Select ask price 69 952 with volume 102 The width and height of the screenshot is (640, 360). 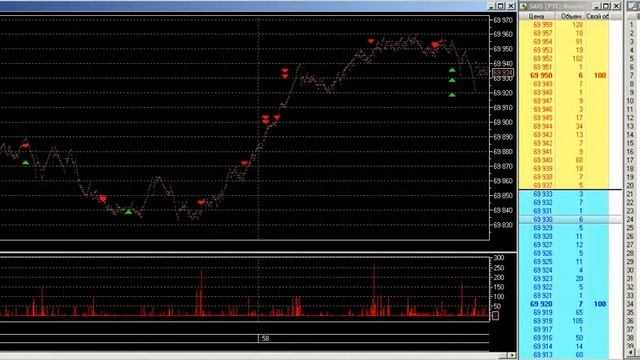(x=564, y=59)
